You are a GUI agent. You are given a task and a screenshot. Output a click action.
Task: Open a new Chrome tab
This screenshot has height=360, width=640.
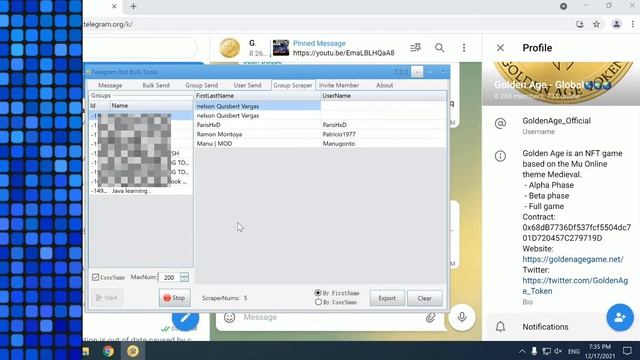click(x=133, y=7)
